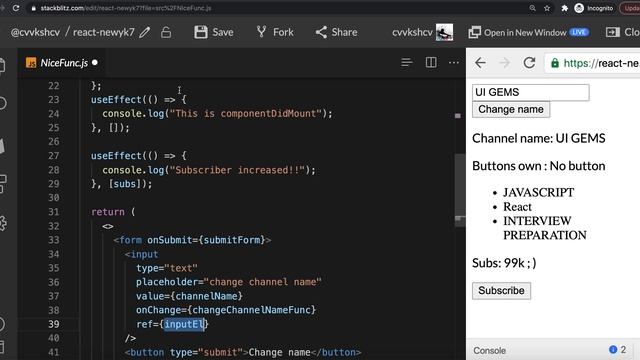Fork the project
The width and height of the screenshot is (640, 360).
click(275, 32)
